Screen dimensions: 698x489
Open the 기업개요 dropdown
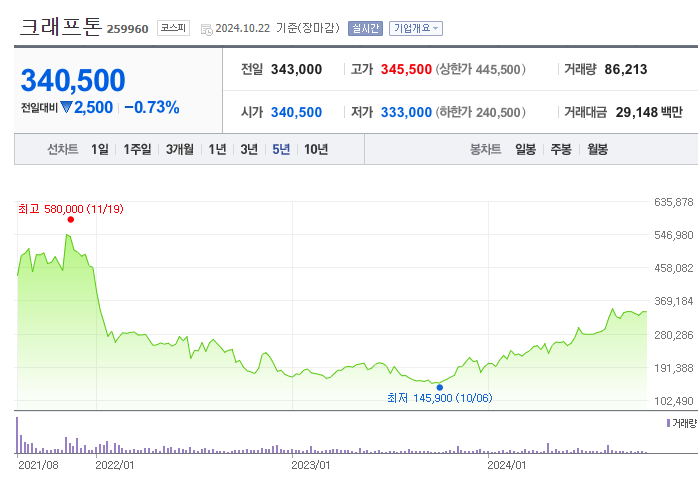point(416,29)
